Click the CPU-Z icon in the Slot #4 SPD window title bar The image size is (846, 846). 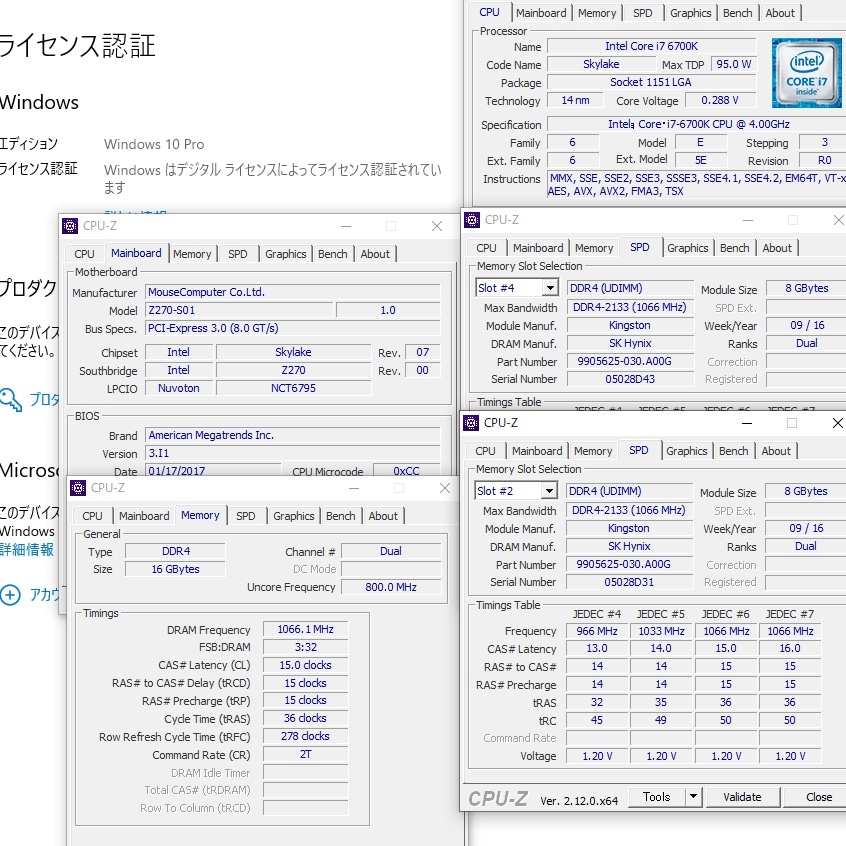pos(472,220)
